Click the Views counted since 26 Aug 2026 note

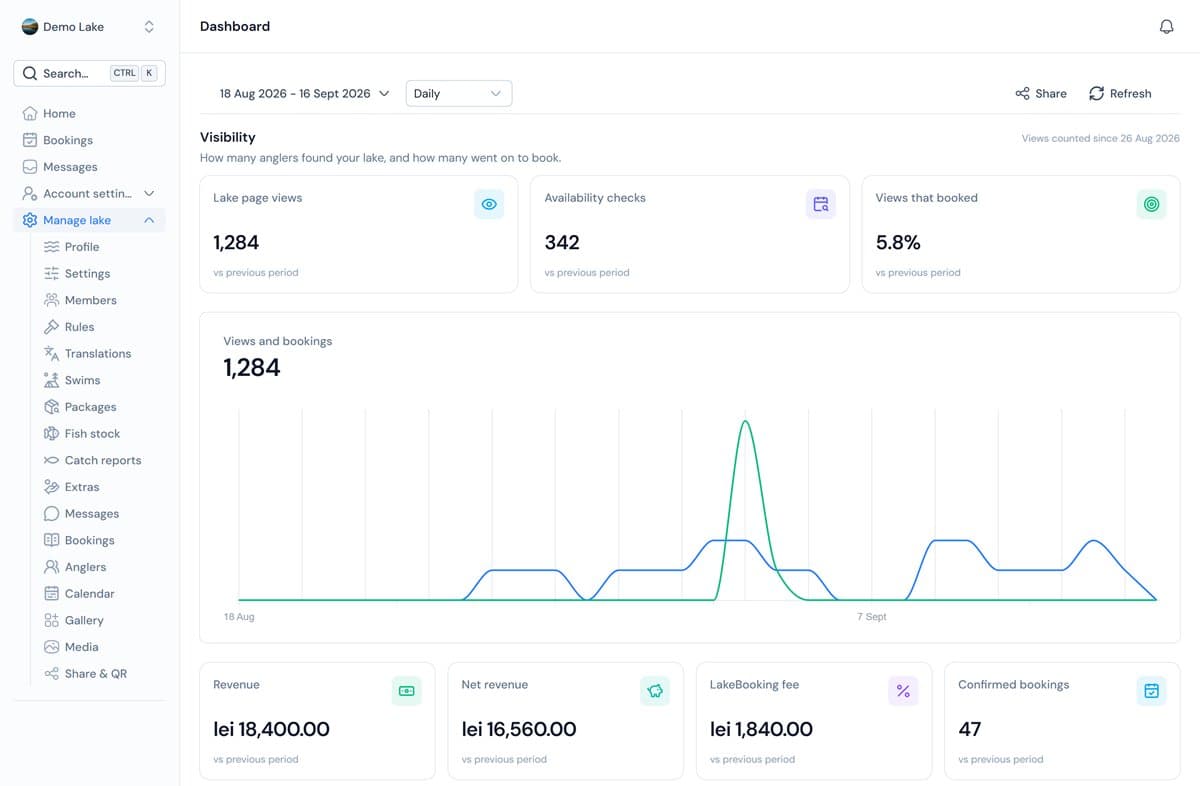click(x=1100, y=138)
